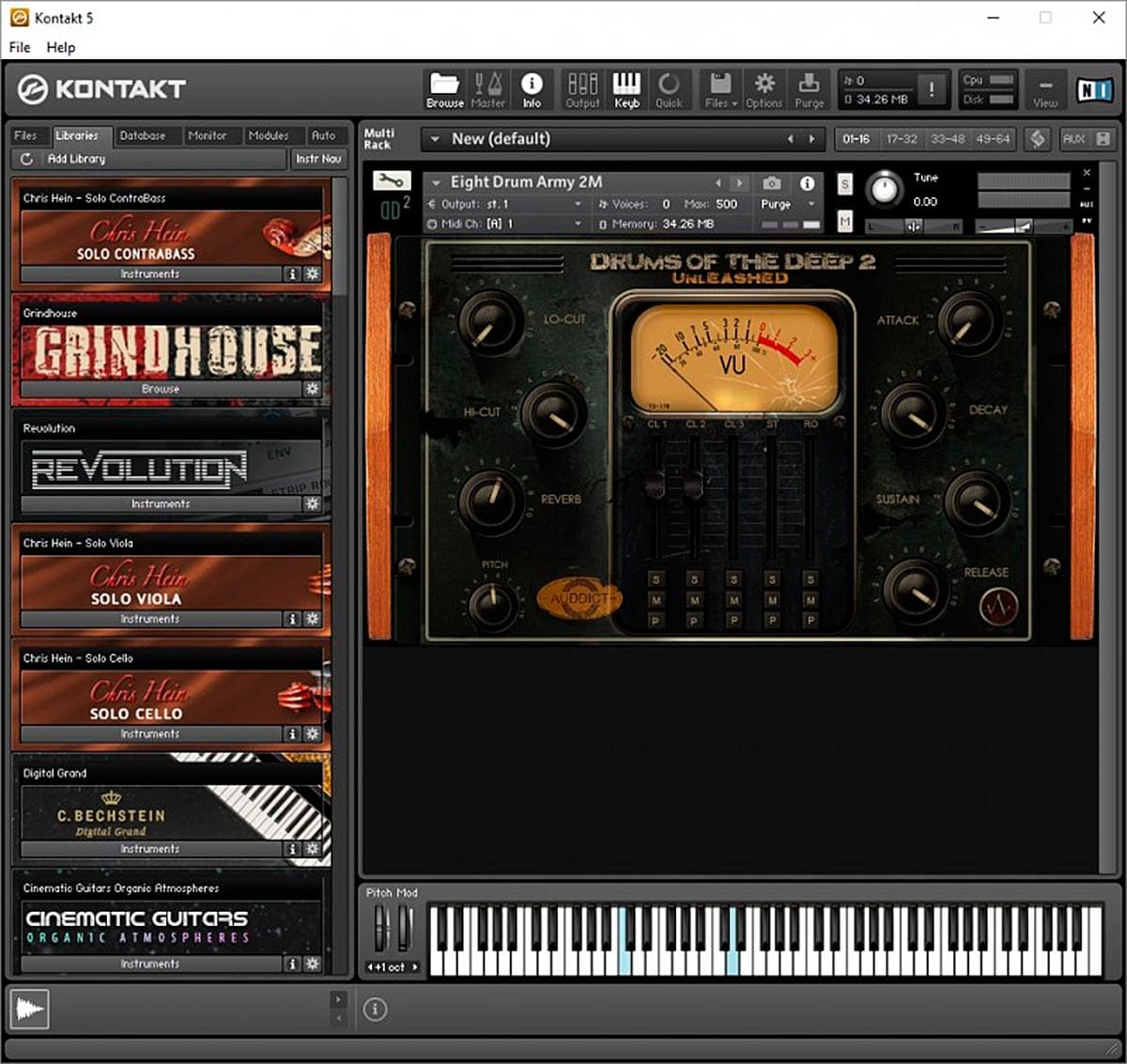1127x1064 pixels.
Task: Open the Files dropdown menu
Action: [720, 90]
